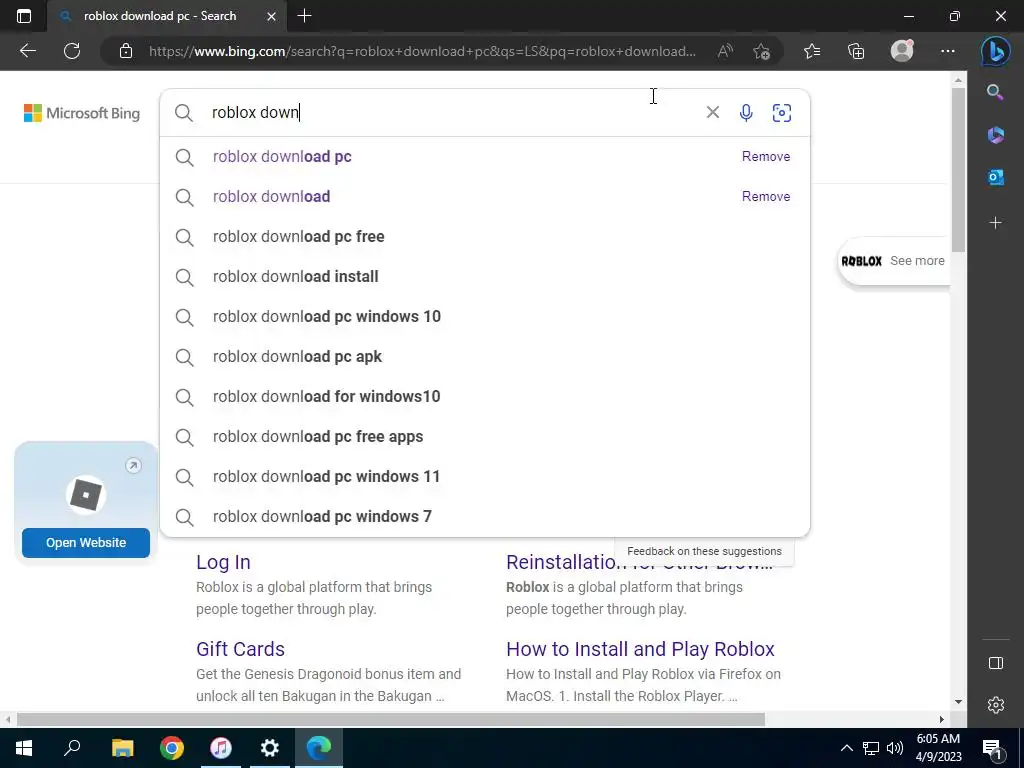The image size is (1024, 768).
Task: Open the profile avatar icon
Action: pos(902,51)
